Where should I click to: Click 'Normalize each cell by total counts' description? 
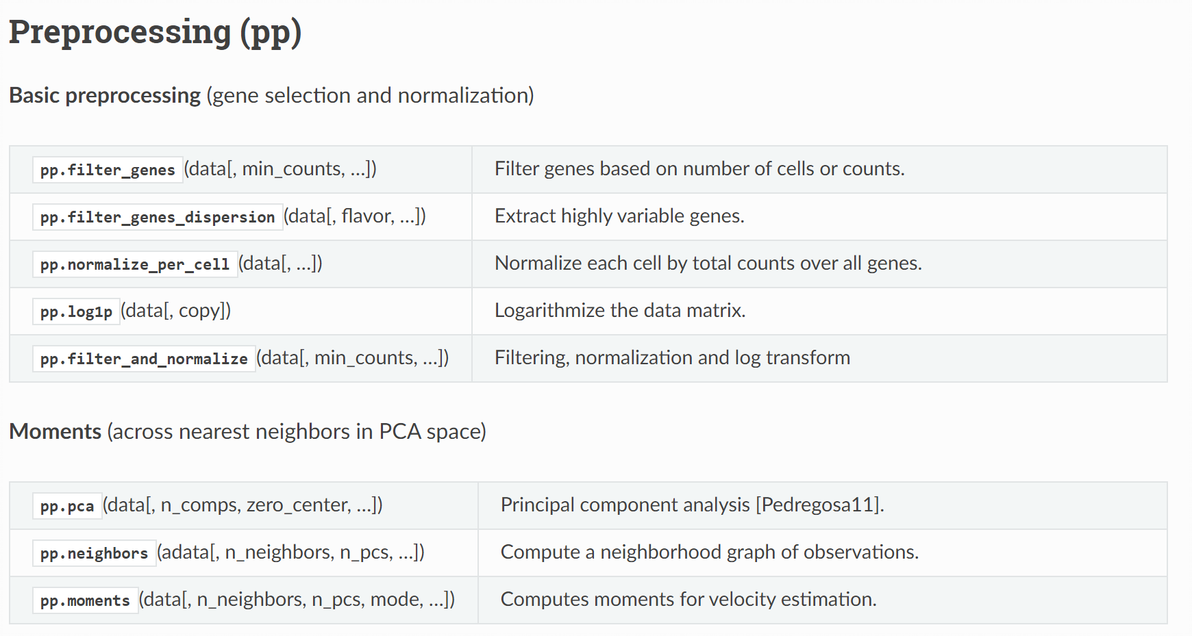tap(708, 263)
